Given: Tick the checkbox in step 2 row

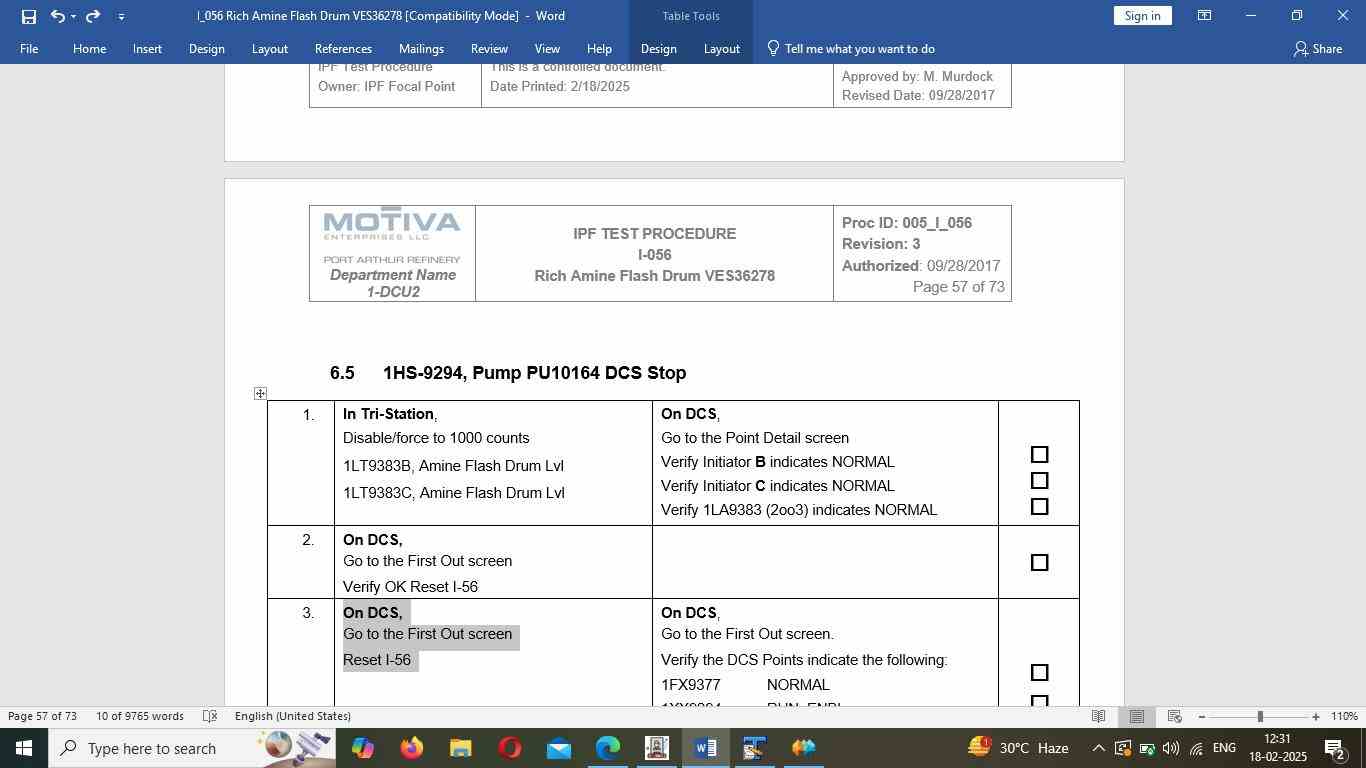Looking at the screenshot, I should pos(1039,563).
